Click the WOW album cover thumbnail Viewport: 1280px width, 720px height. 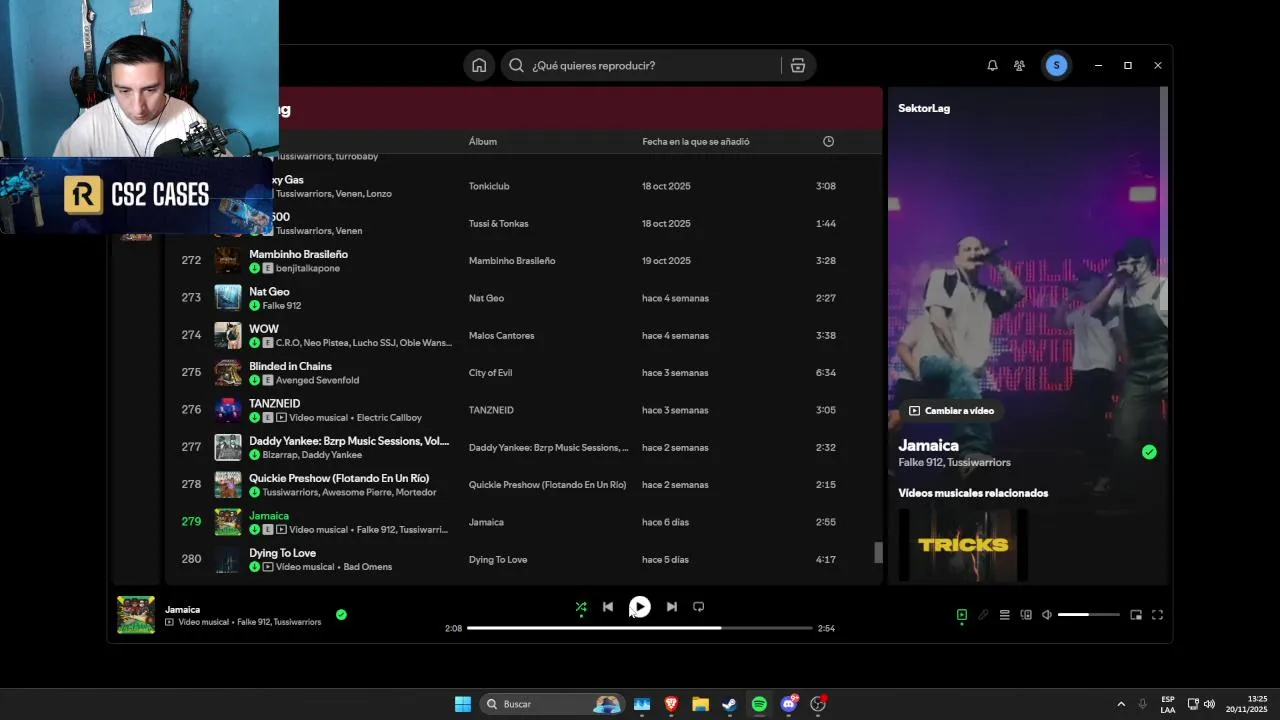228,335
